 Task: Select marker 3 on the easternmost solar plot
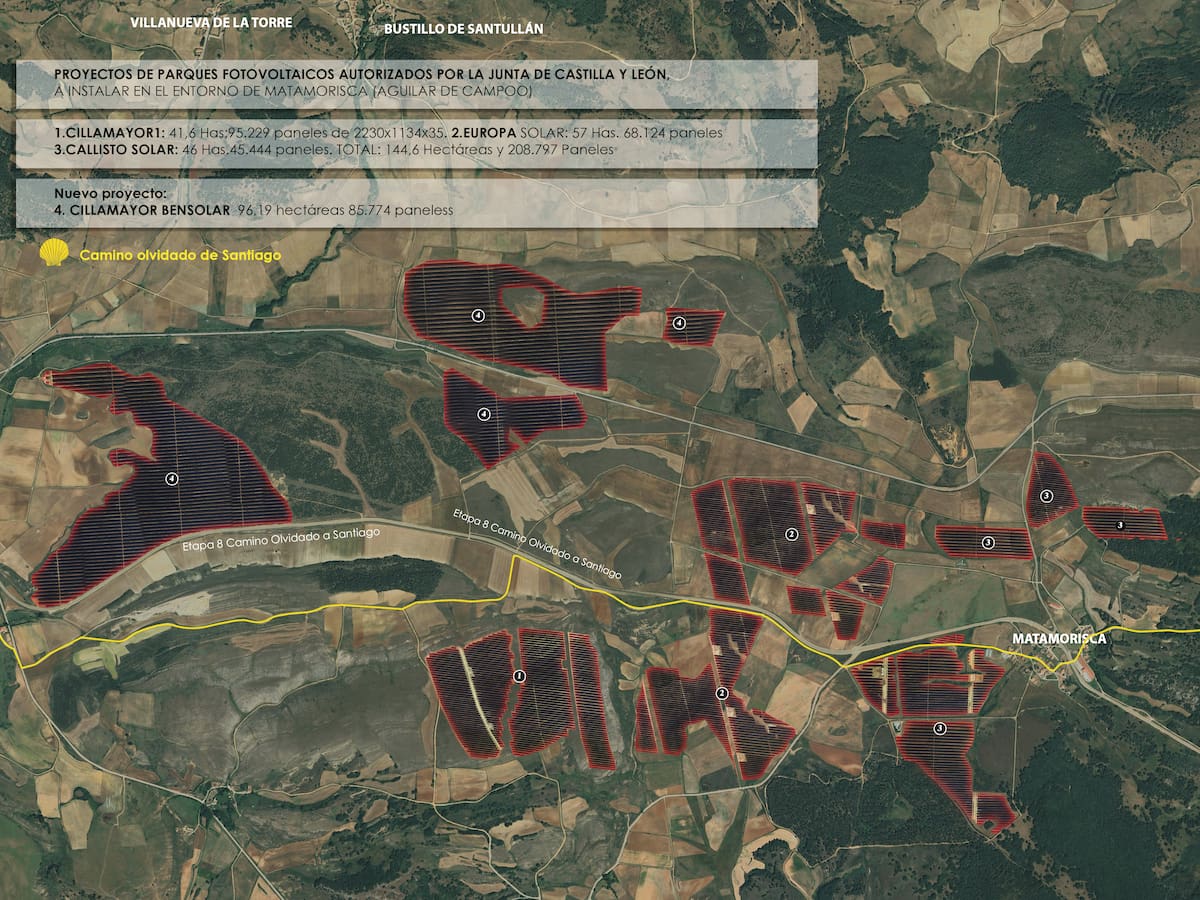[x=1119, y=524]
